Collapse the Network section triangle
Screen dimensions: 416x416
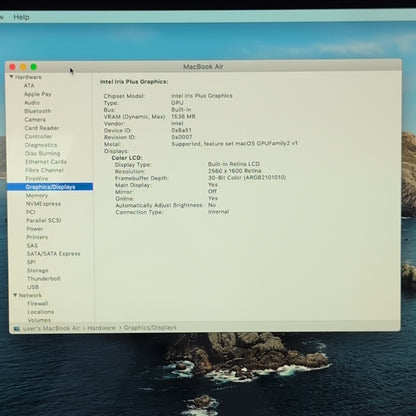[15, 295]
